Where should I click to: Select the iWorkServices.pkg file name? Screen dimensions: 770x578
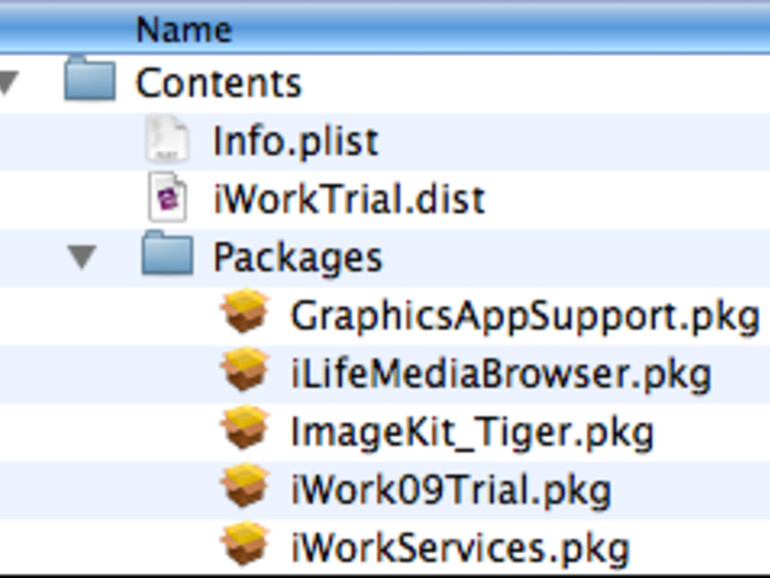[x=460, y=548]
